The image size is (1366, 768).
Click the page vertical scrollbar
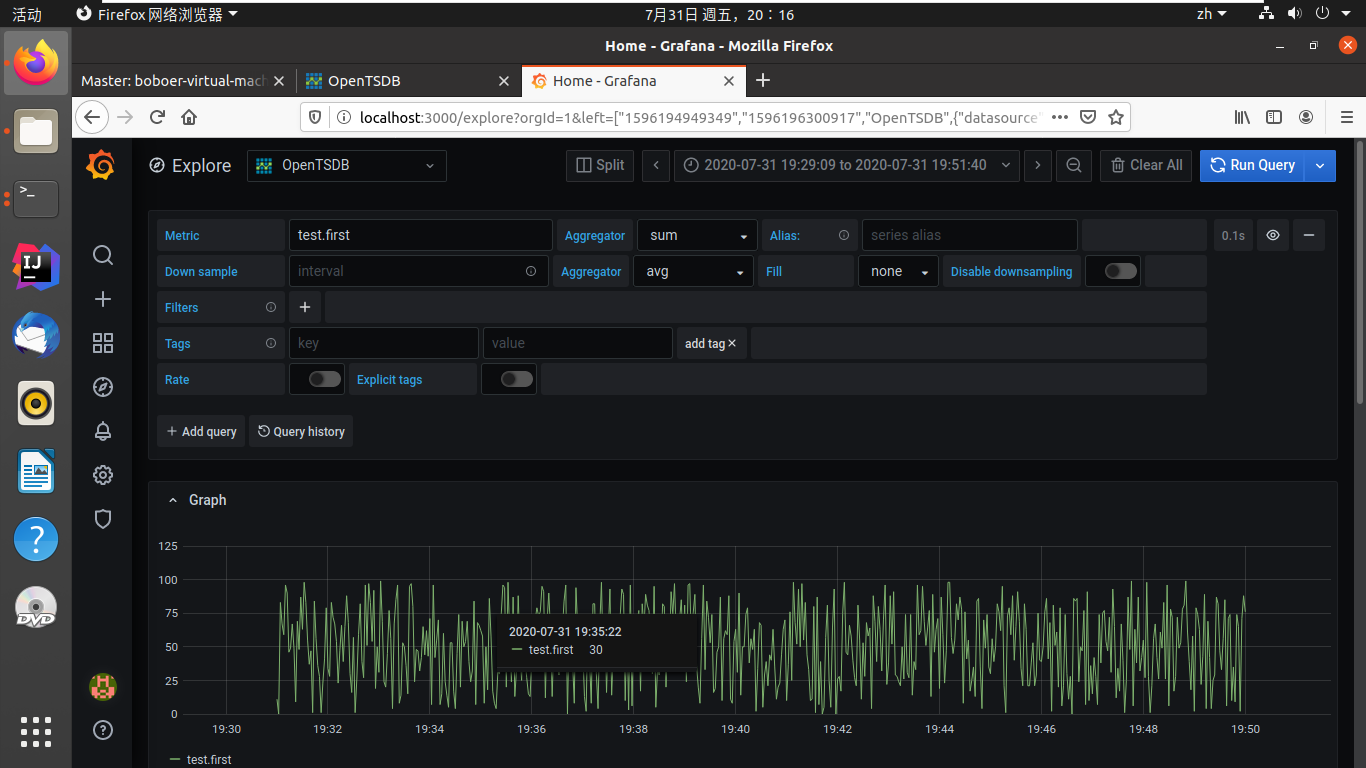click(x=1359, y=270)
